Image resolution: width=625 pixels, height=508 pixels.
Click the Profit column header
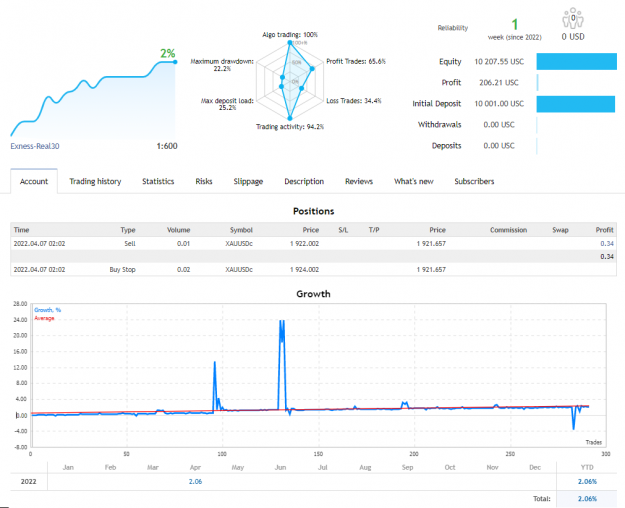[x=604, y=230]
